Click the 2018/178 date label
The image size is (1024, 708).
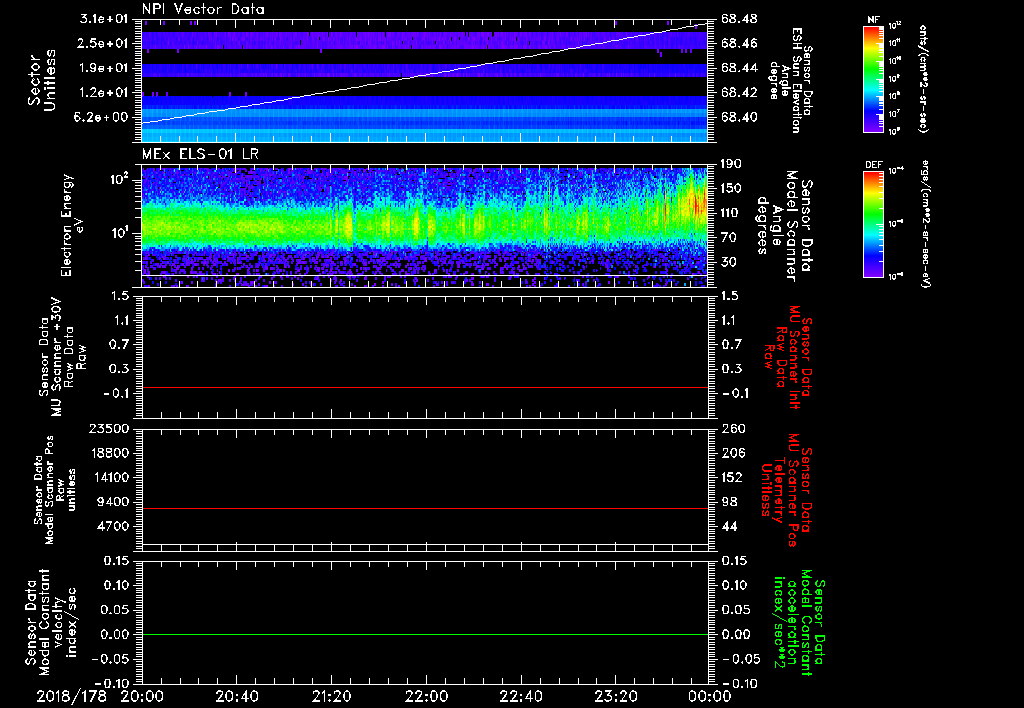pyautogui.click(x=71, y=695)
